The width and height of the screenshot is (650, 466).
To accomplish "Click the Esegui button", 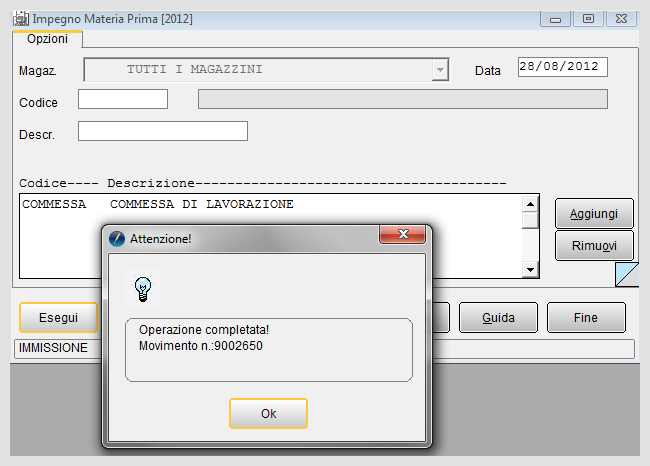I will (x=58, y=318).
